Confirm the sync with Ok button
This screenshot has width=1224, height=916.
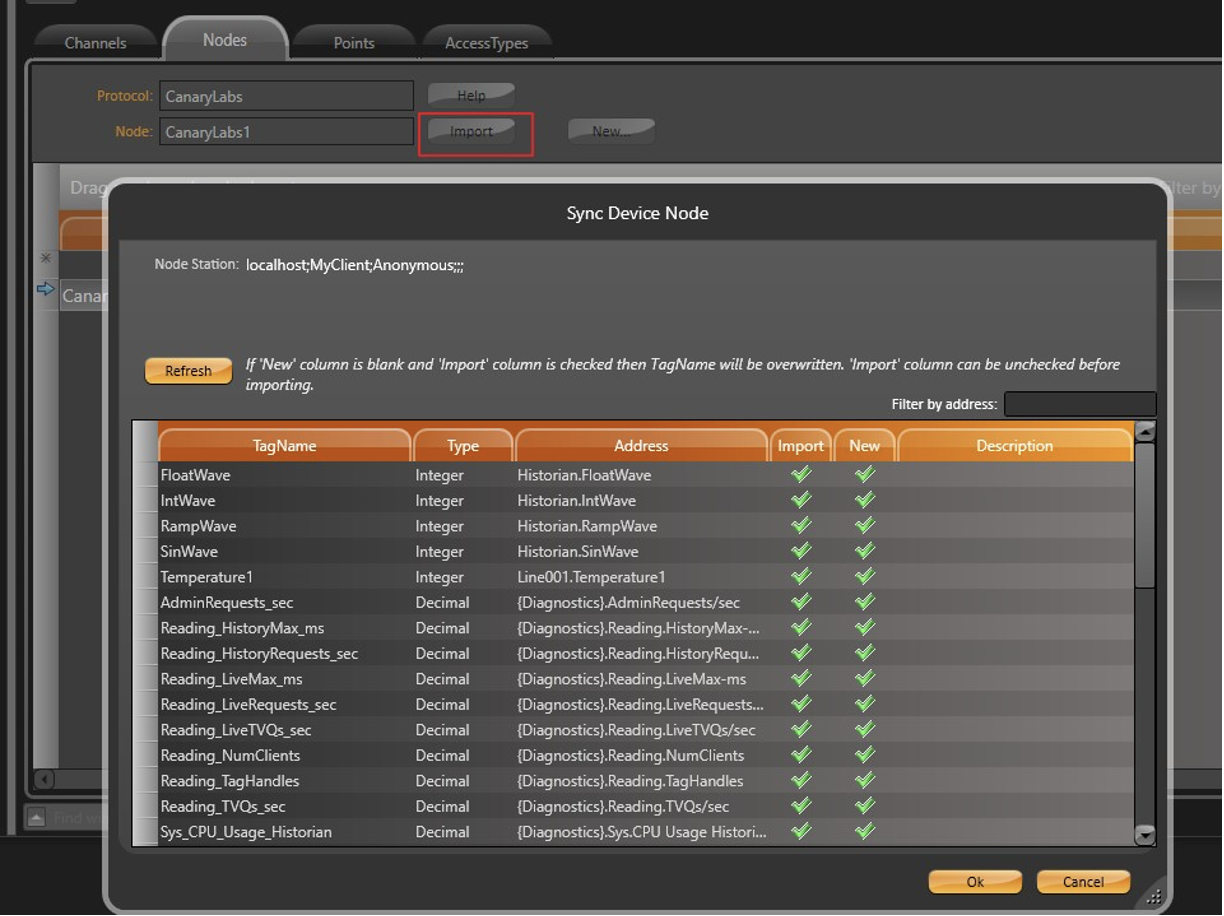(975, 882)
